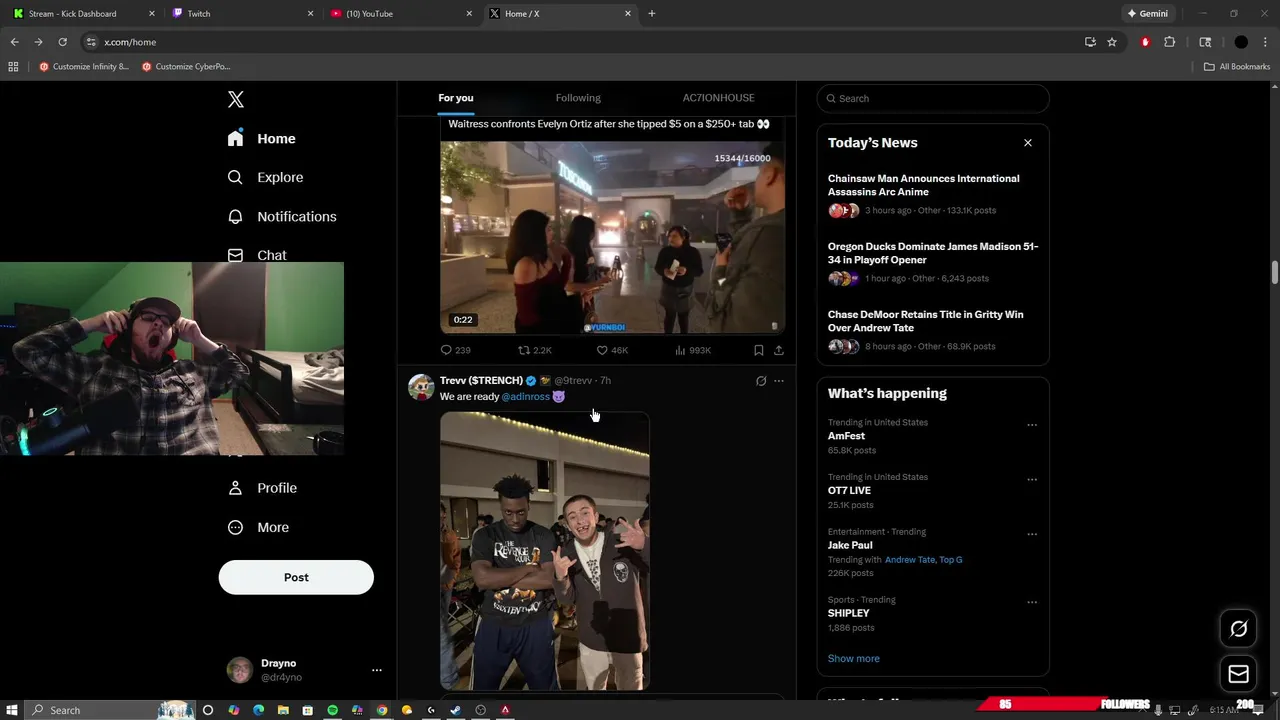1280x720 pixels.
Task: Open options for Jake Paul trend
Action: [x=1031, y=534]
